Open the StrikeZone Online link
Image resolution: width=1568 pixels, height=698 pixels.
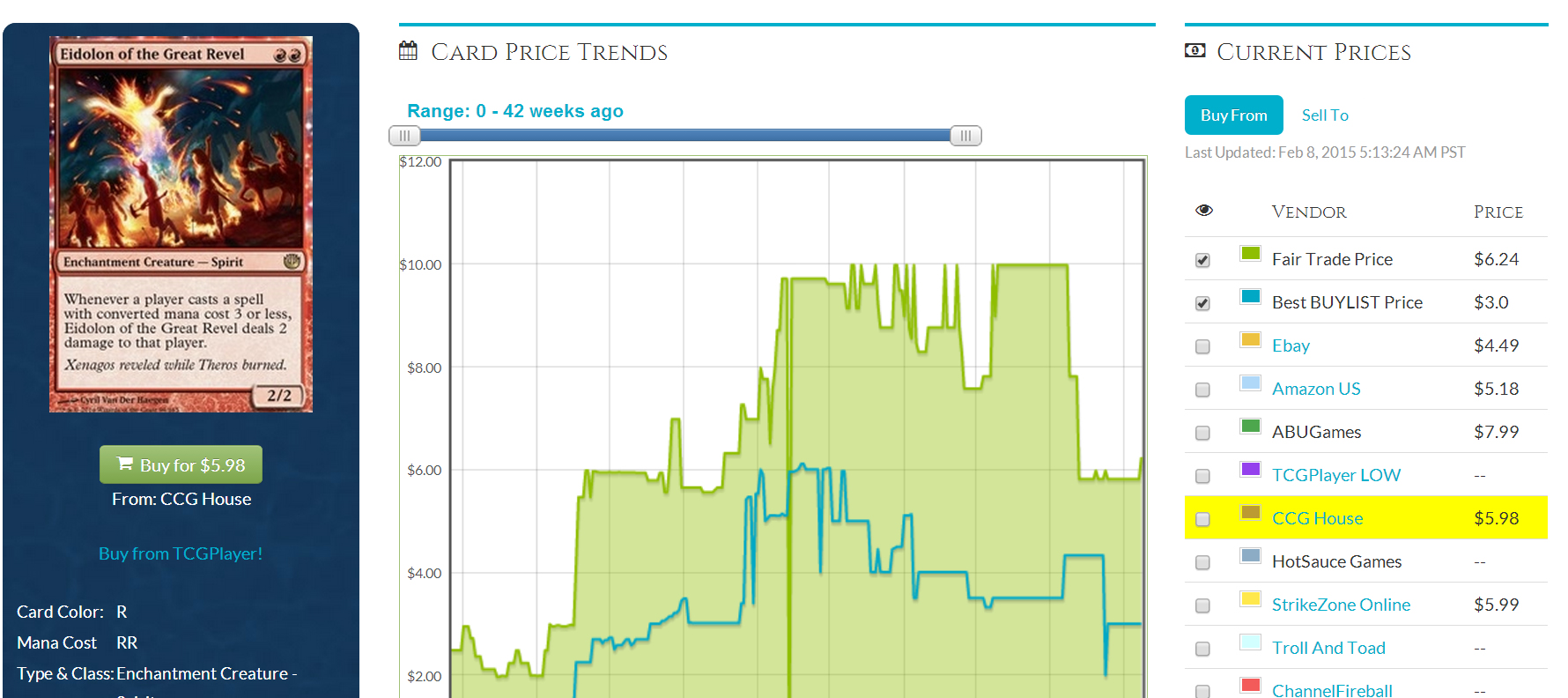point(1341,605)
